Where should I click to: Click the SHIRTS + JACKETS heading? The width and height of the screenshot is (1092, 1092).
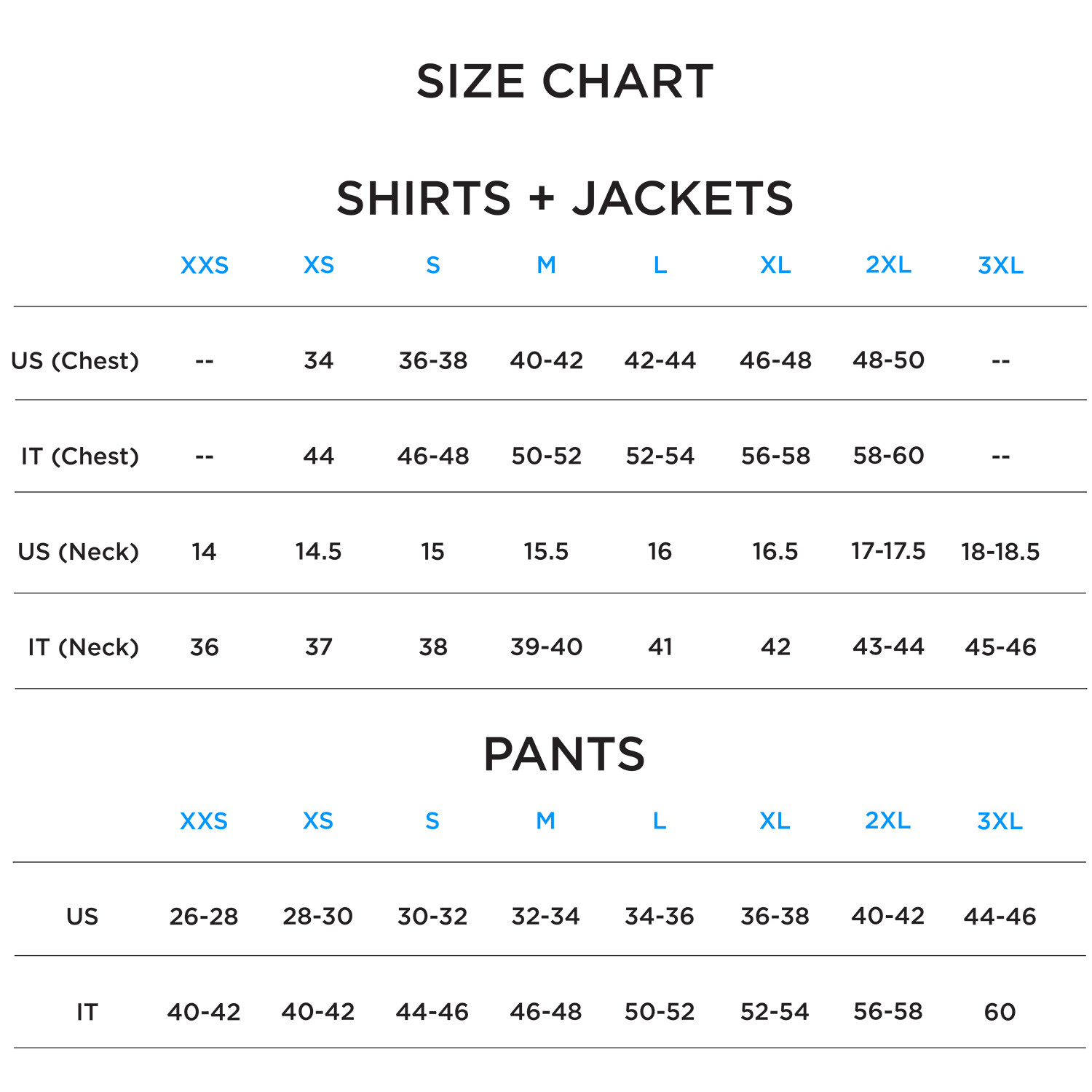[x=564, y=198]
